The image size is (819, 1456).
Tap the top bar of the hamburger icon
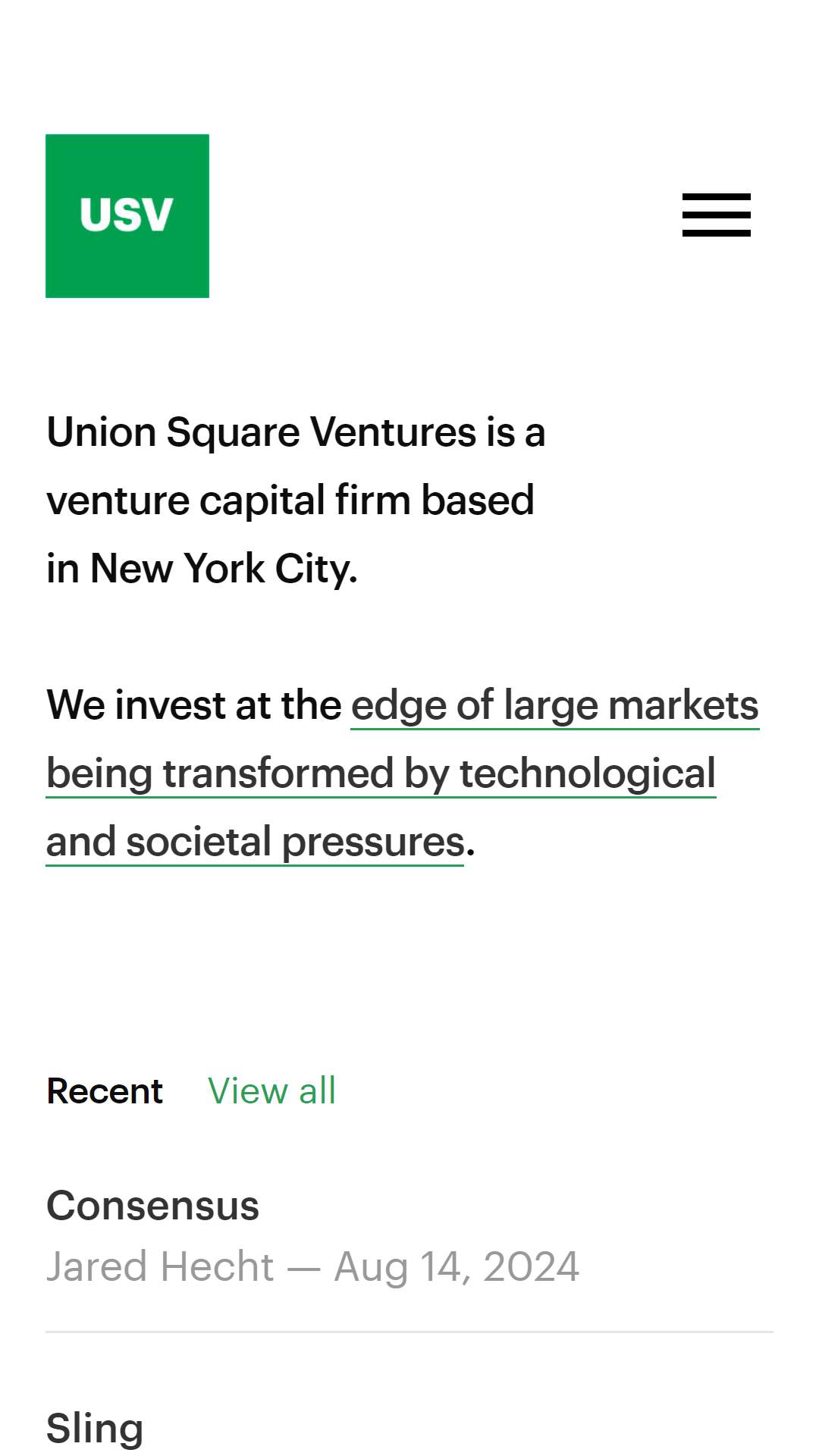[x=716, y=196]
